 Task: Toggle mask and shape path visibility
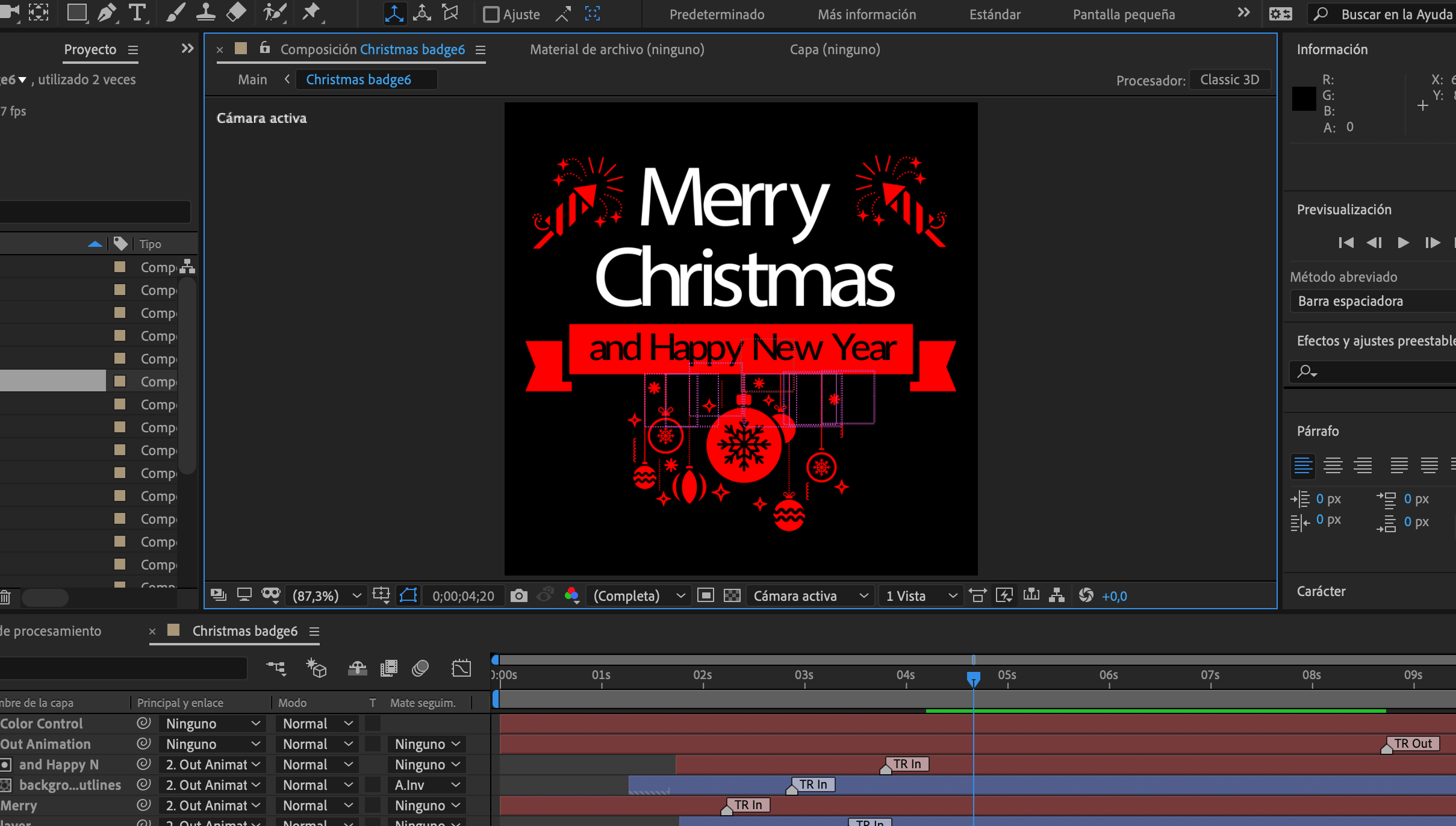pyautogui.click(x=408, y=596)
